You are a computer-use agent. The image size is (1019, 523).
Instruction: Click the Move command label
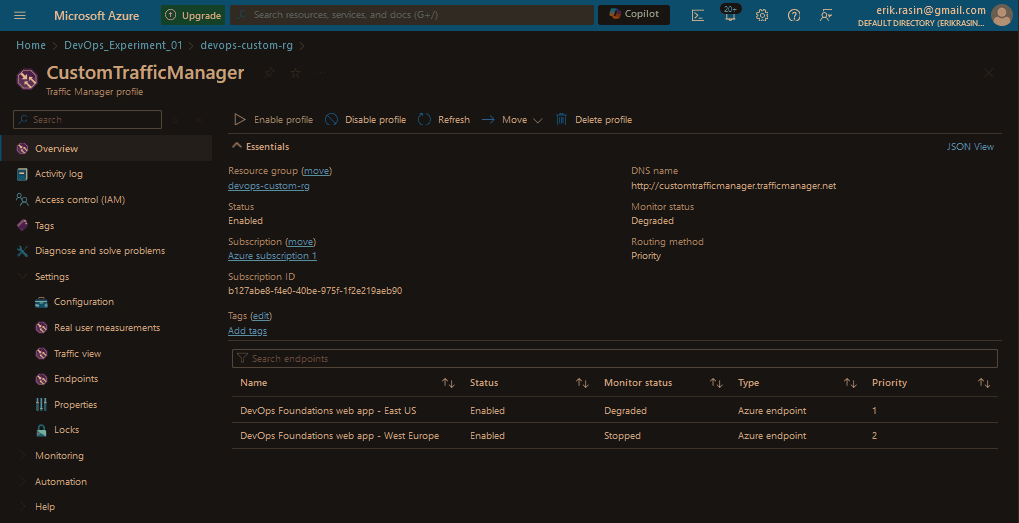coord(514,120)
